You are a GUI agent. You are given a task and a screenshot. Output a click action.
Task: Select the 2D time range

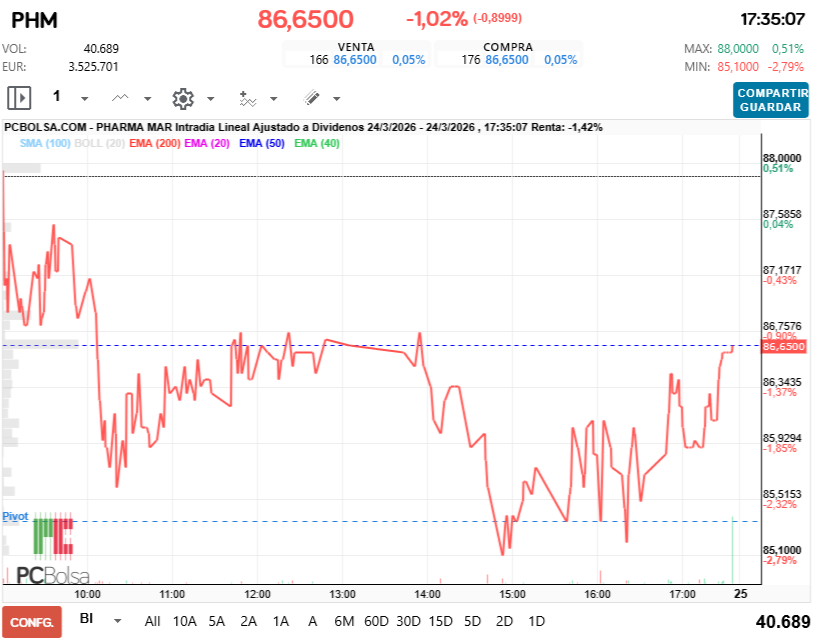tap(504, 621)
